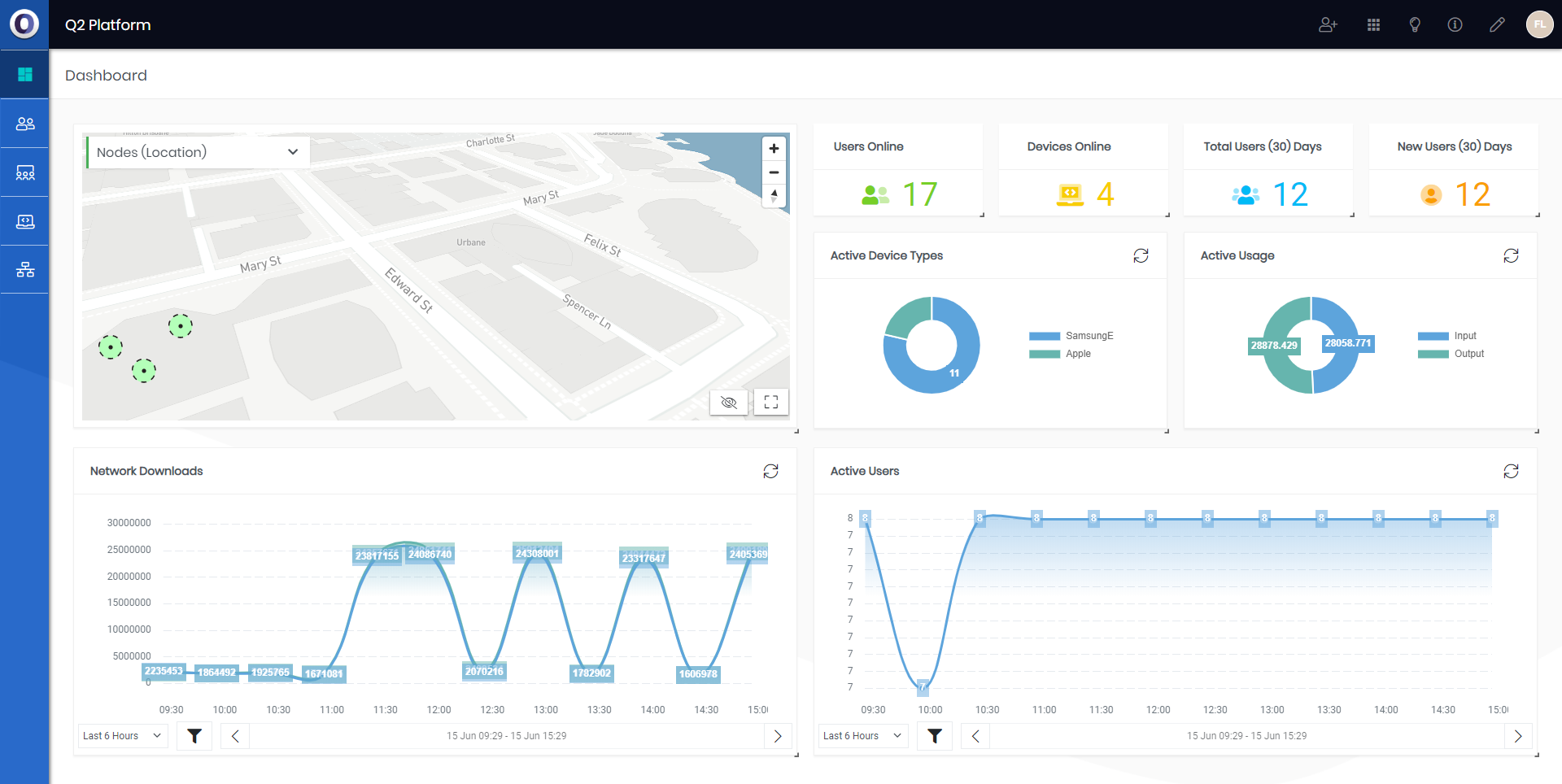Click the 28058.771 usage label
This screenshot has height=784, width=1562.
click(x=1348, y=343)
